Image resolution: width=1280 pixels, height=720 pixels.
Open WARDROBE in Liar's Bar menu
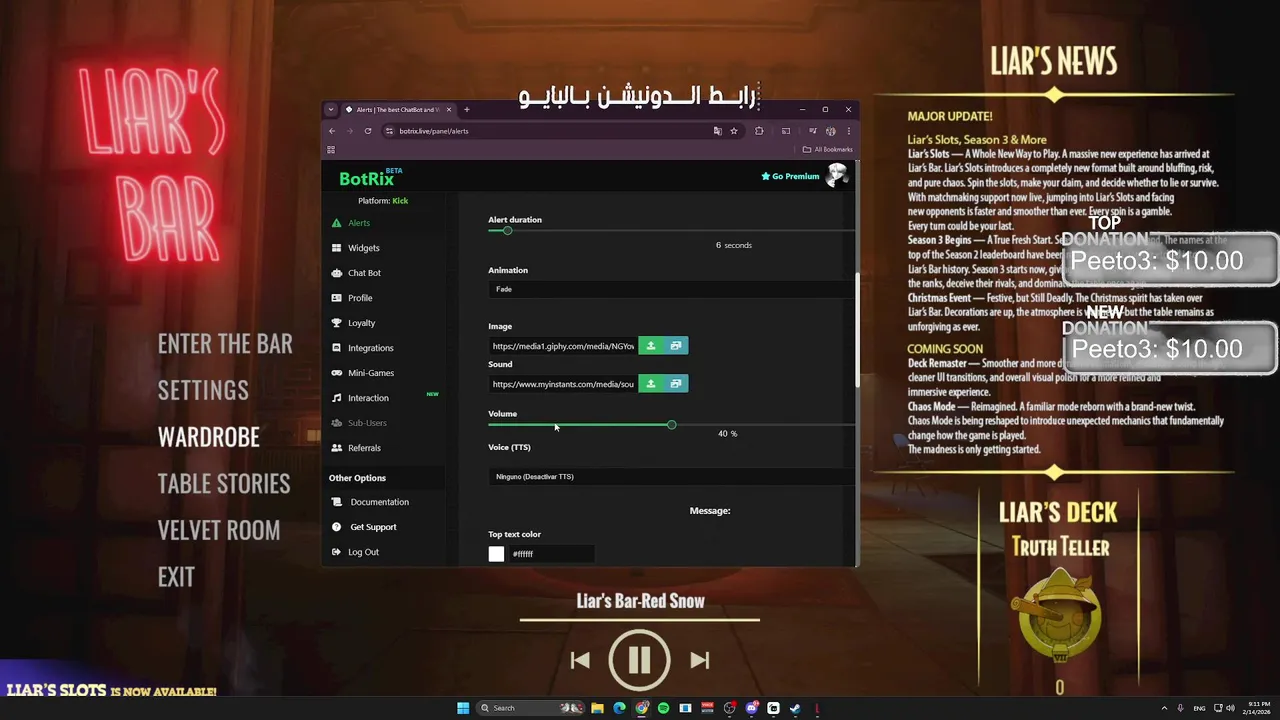(209, 437)
